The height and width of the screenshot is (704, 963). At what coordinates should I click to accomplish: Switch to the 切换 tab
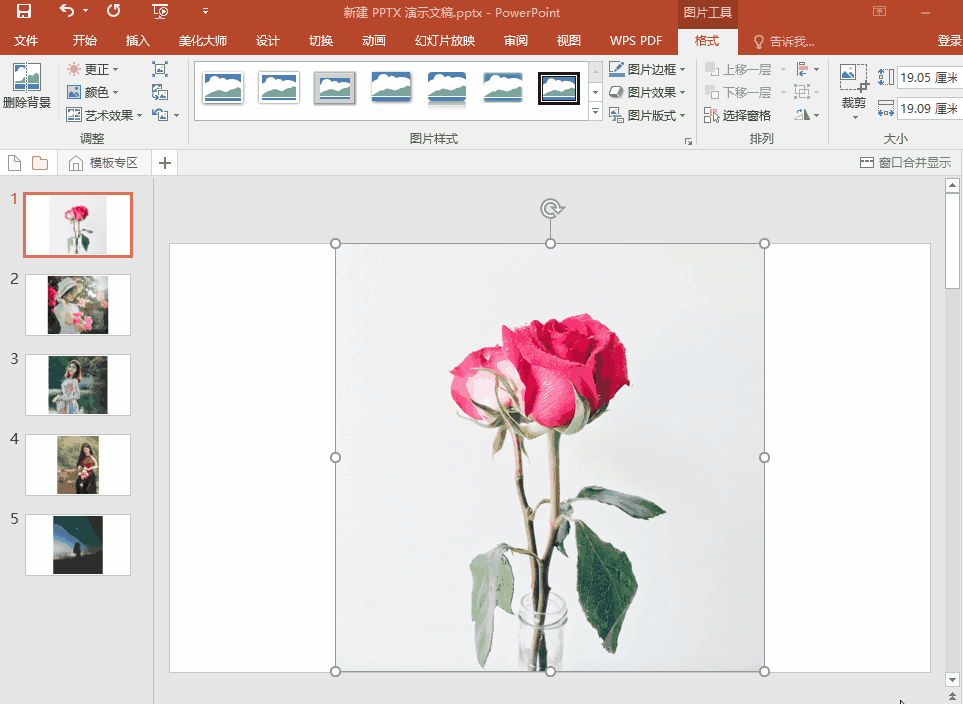tap(321, 41)
